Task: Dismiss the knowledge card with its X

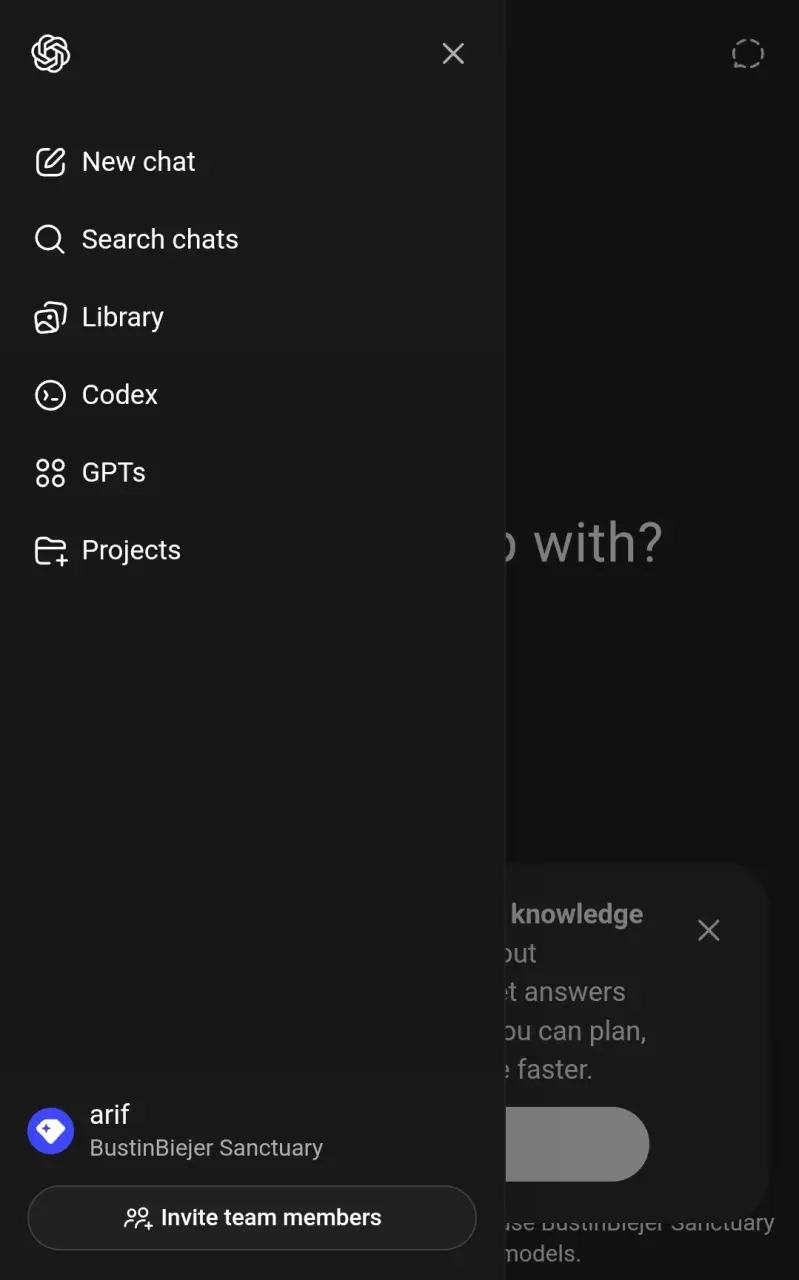Action: [709, 930]
